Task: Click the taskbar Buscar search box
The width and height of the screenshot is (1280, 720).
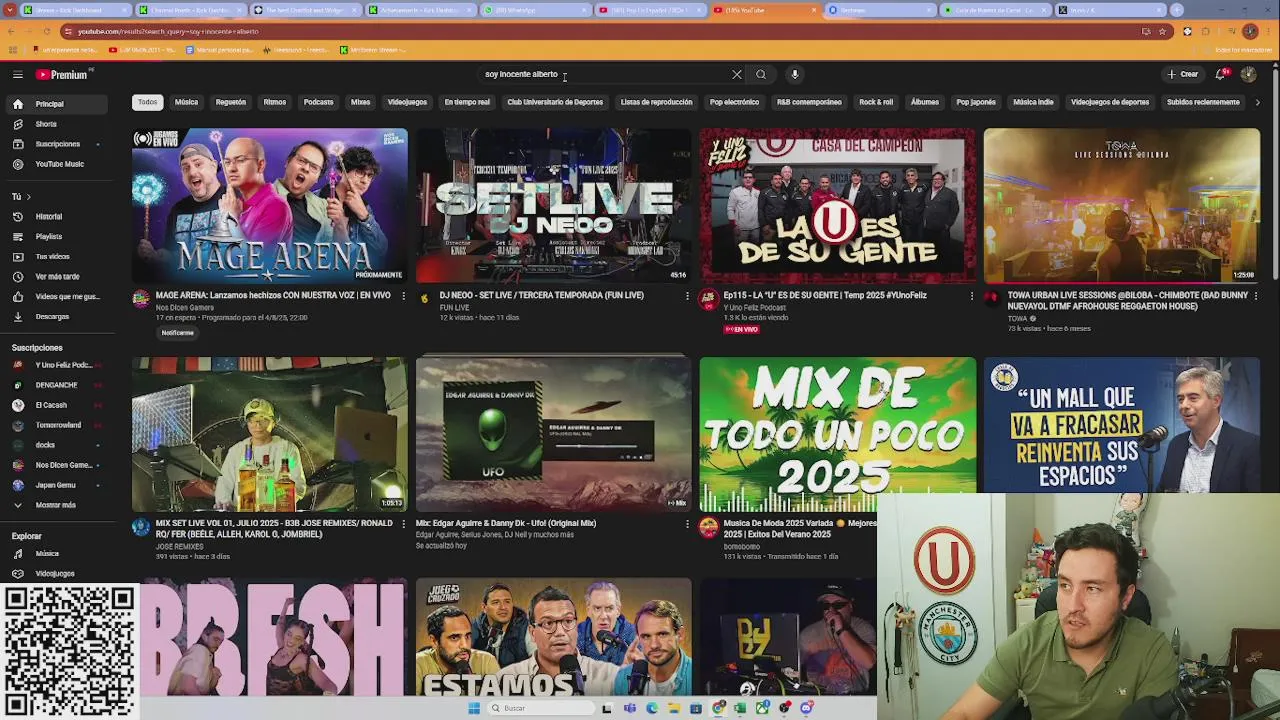Action: (x=539, y=708)
